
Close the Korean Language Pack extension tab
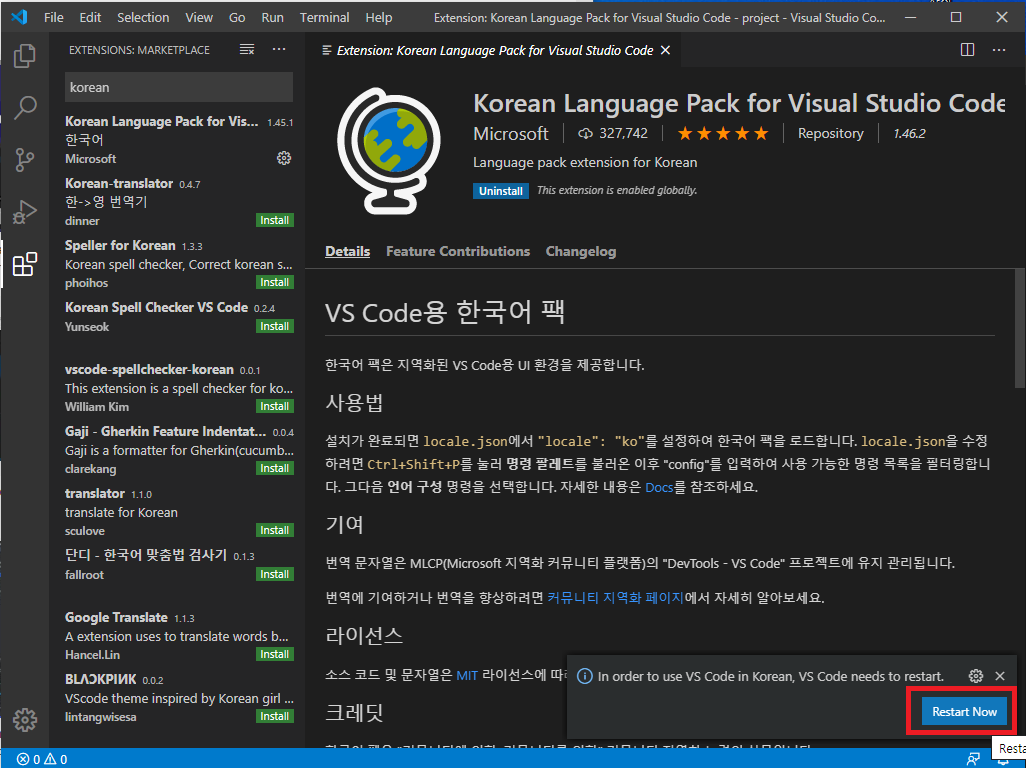(x=665, y=50)
